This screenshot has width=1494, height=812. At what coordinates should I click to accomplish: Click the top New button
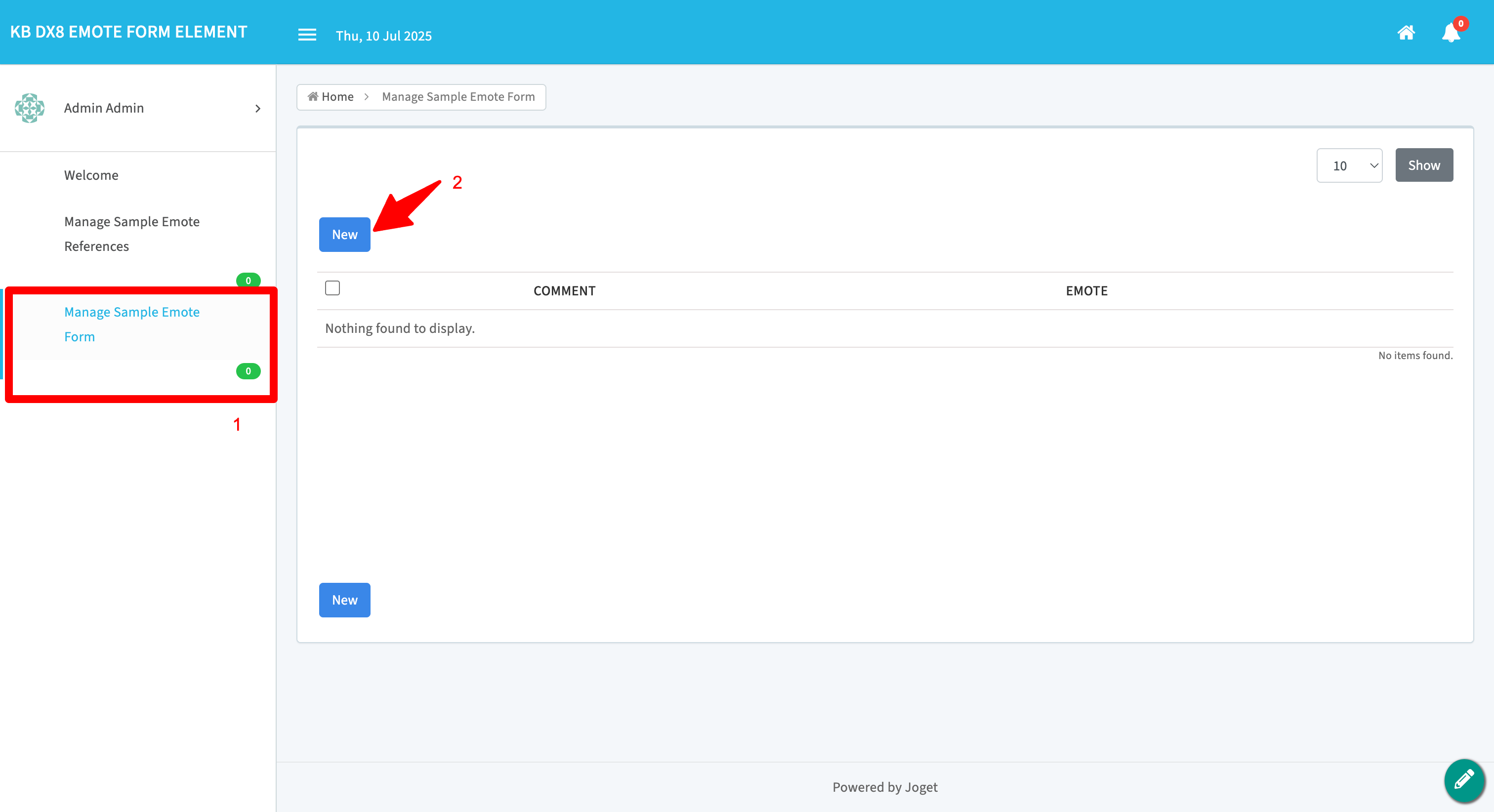344,234
